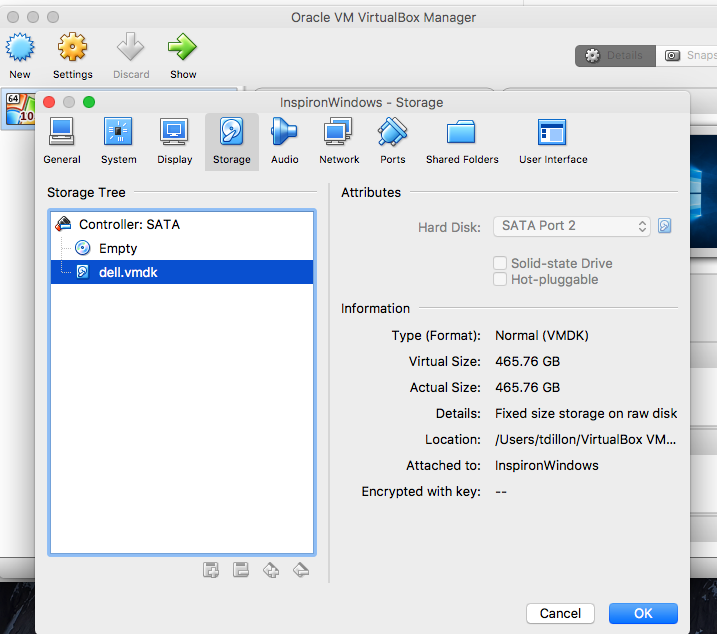Open Settings in VirtualBox Manager toolbar
The width and height of the screenshot is (717, 634).
click(72, 55)
